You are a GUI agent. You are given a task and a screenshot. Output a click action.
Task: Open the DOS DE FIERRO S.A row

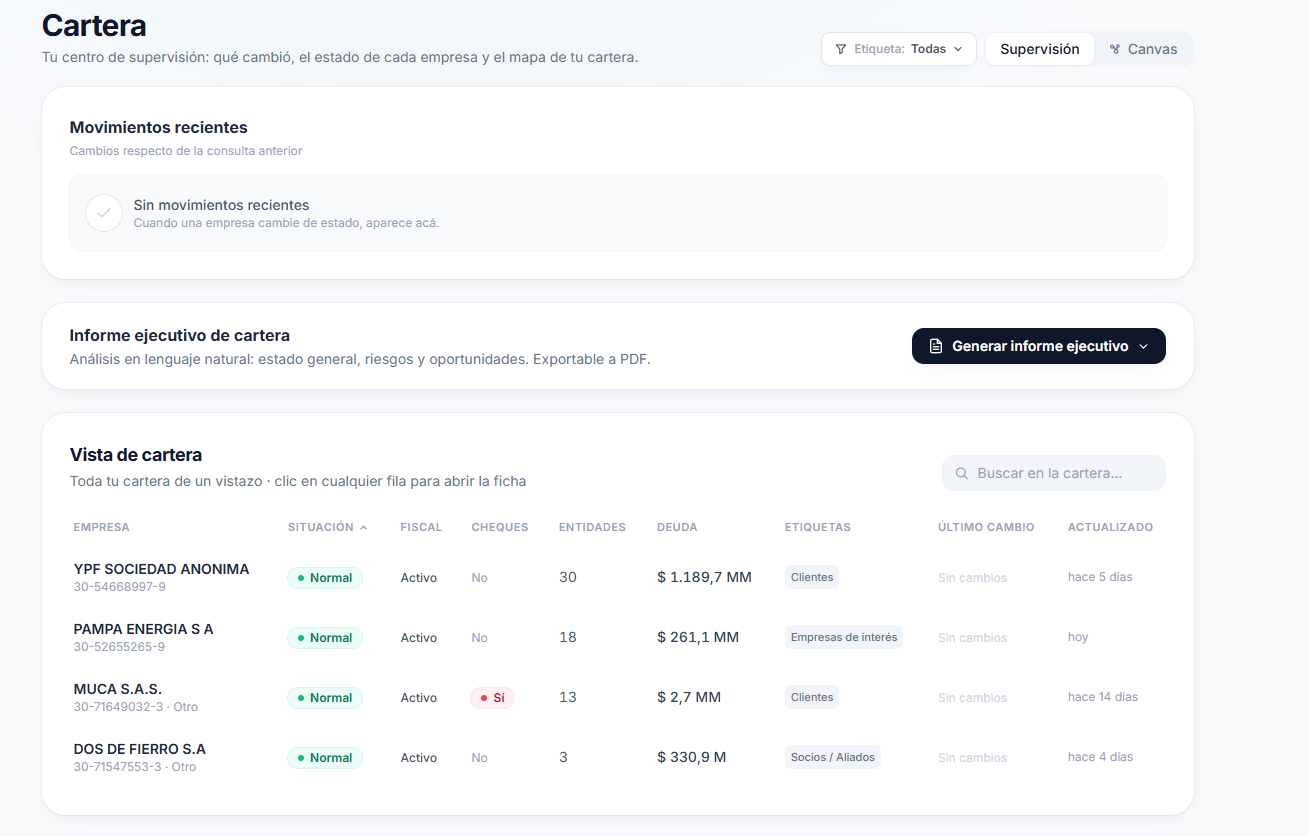pyautogui.click(x=618, y=757)
